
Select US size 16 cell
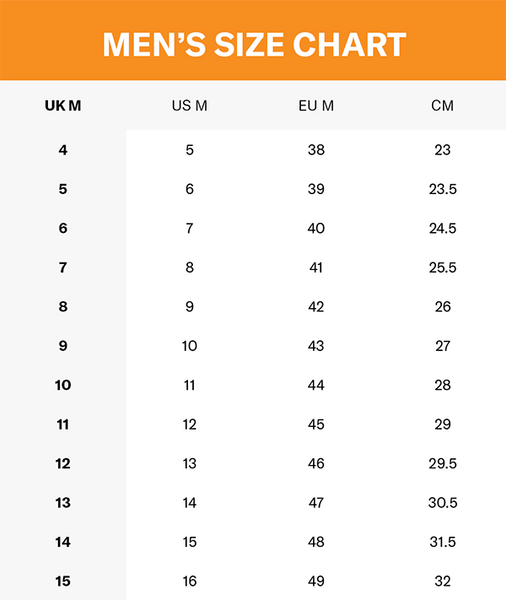tap(189, 581)
